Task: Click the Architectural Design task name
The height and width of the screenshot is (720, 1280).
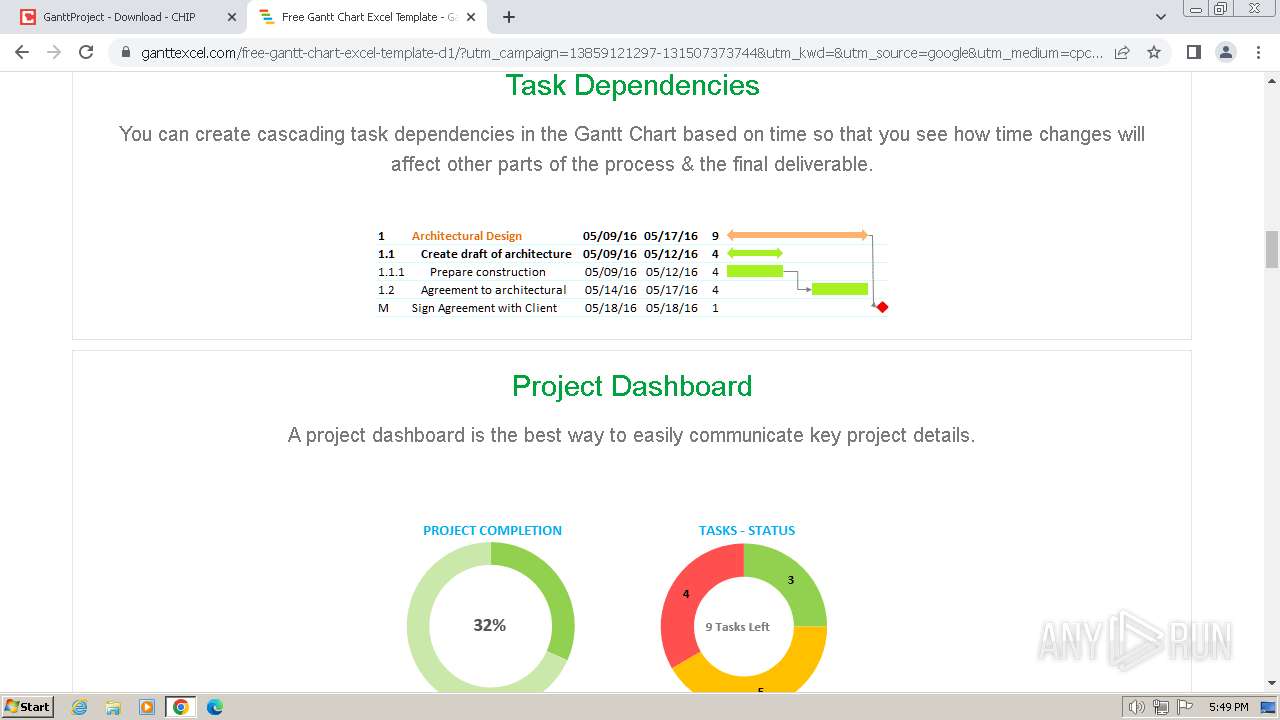Action: pyautogui.click(x=467, y=236)
